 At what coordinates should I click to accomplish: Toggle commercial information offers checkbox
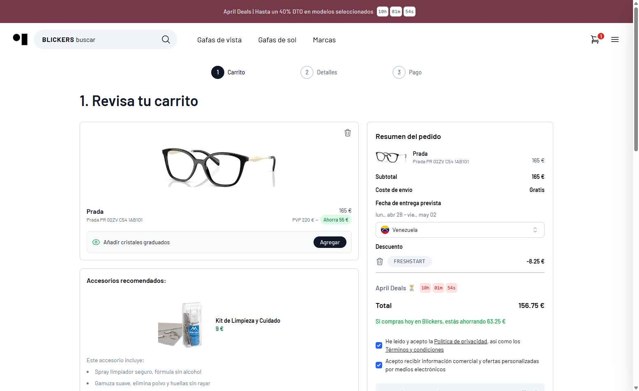click(379, 365)
